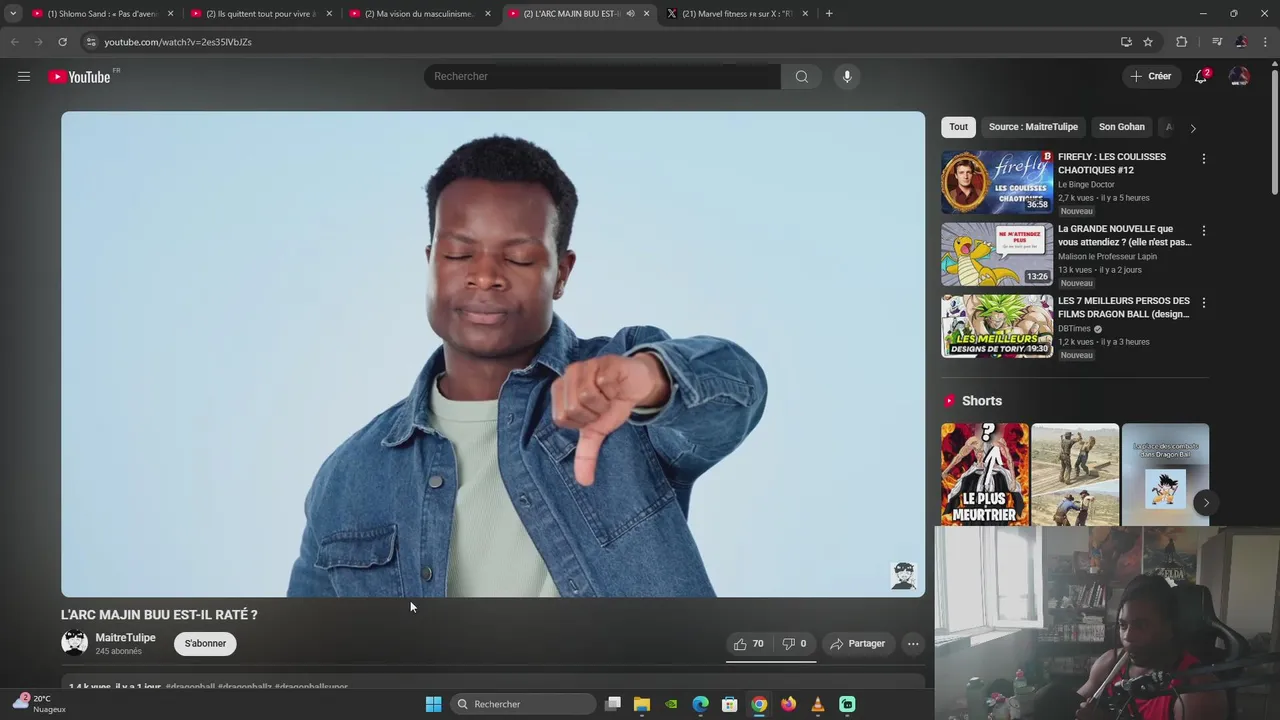Open Le Binge Doctor channel name

pos(1086,185)
